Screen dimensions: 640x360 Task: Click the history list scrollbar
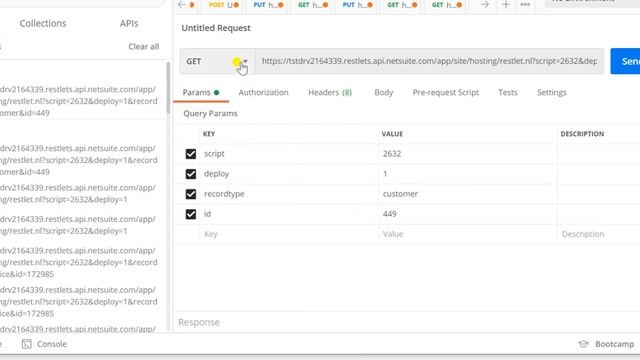click(168, 88)
